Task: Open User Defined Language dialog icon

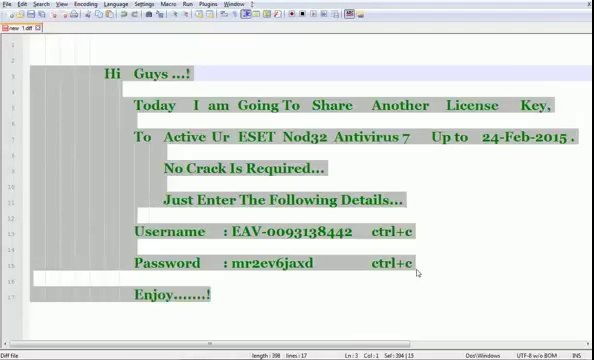Action: 256,14
